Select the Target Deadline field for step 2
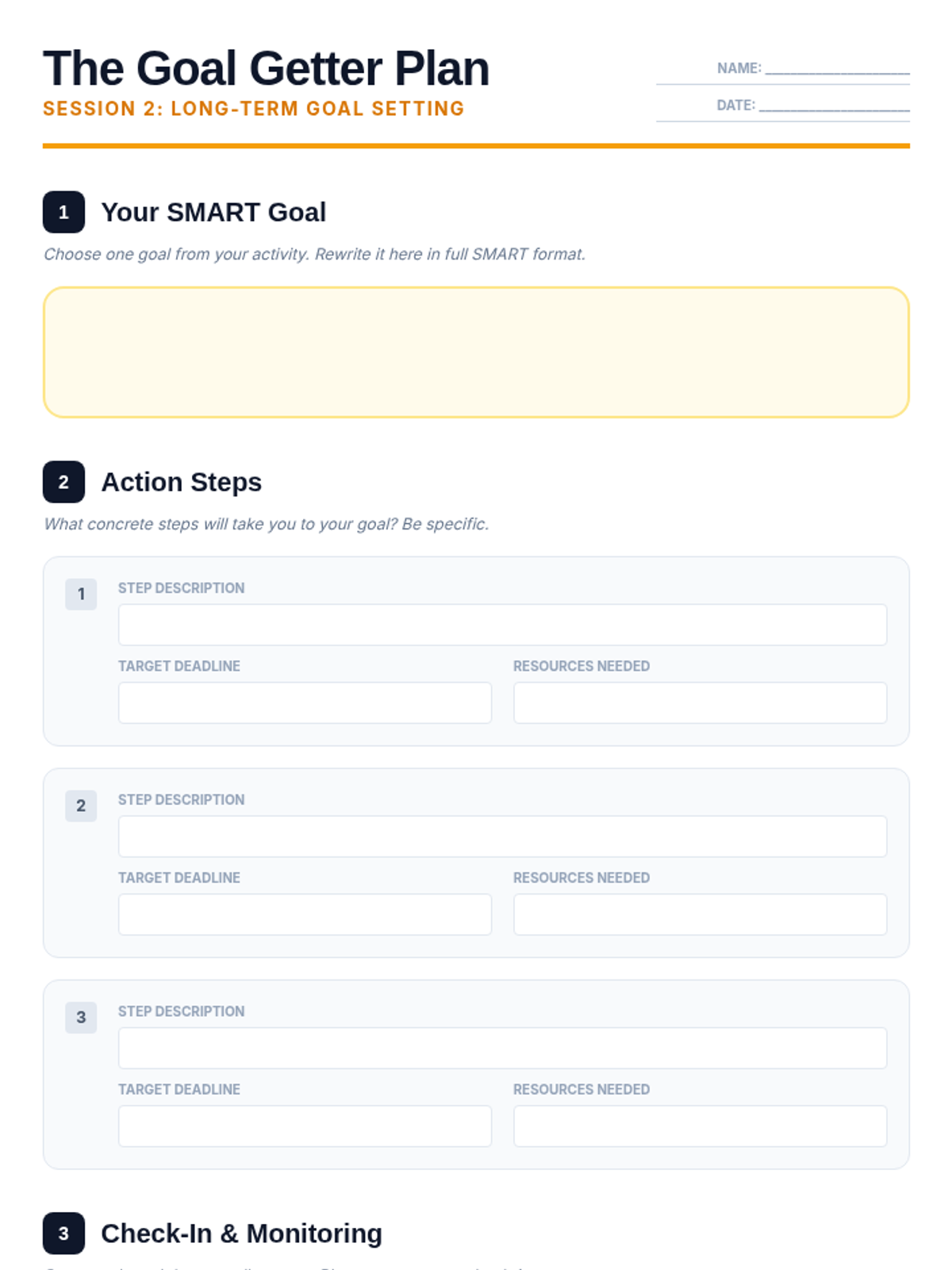The height and width of the screenshot is (1270, 952). tap(305, 914)
